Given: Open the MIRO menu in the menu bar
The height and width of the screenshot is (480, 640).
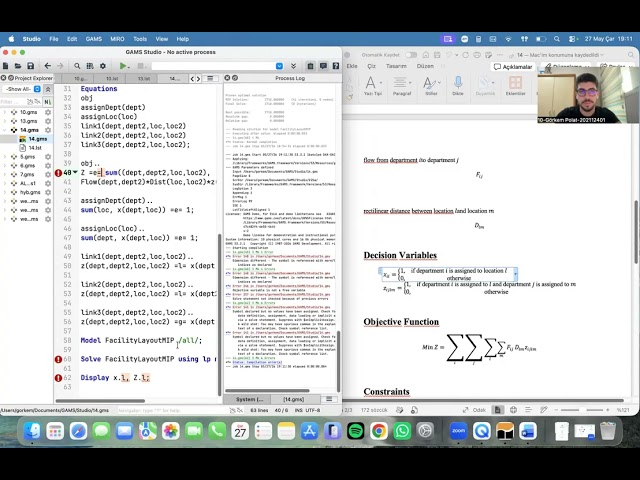Looking at the screenshot, I should pyautogui.click(x=117, y=39).
